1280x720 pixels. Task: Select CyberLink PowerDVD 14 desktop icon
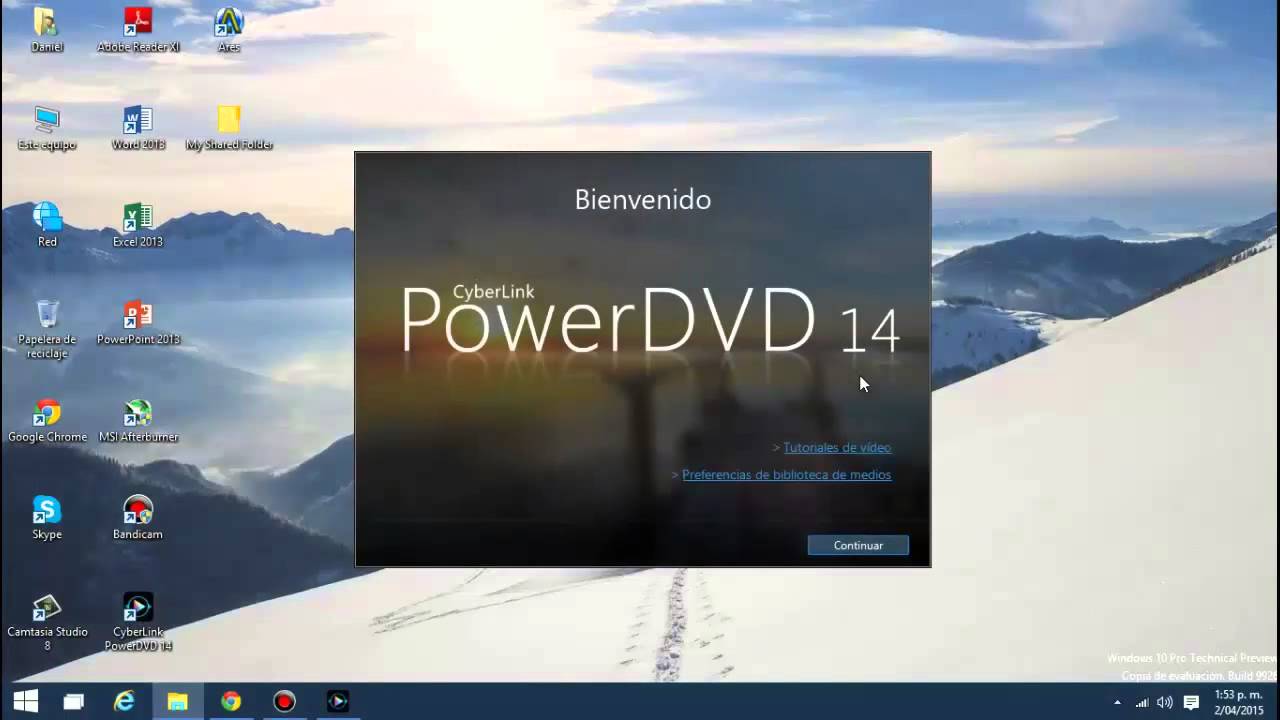tap(138, 623)
